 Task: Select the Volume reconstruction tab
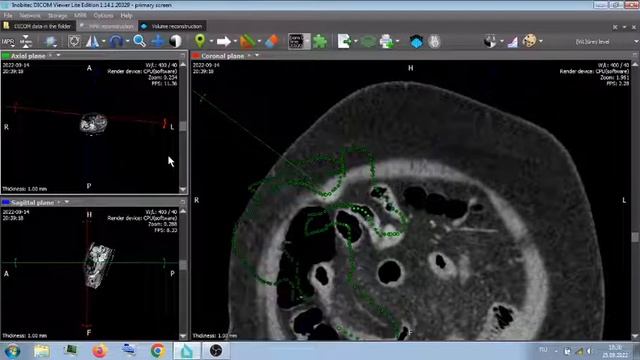172,26
